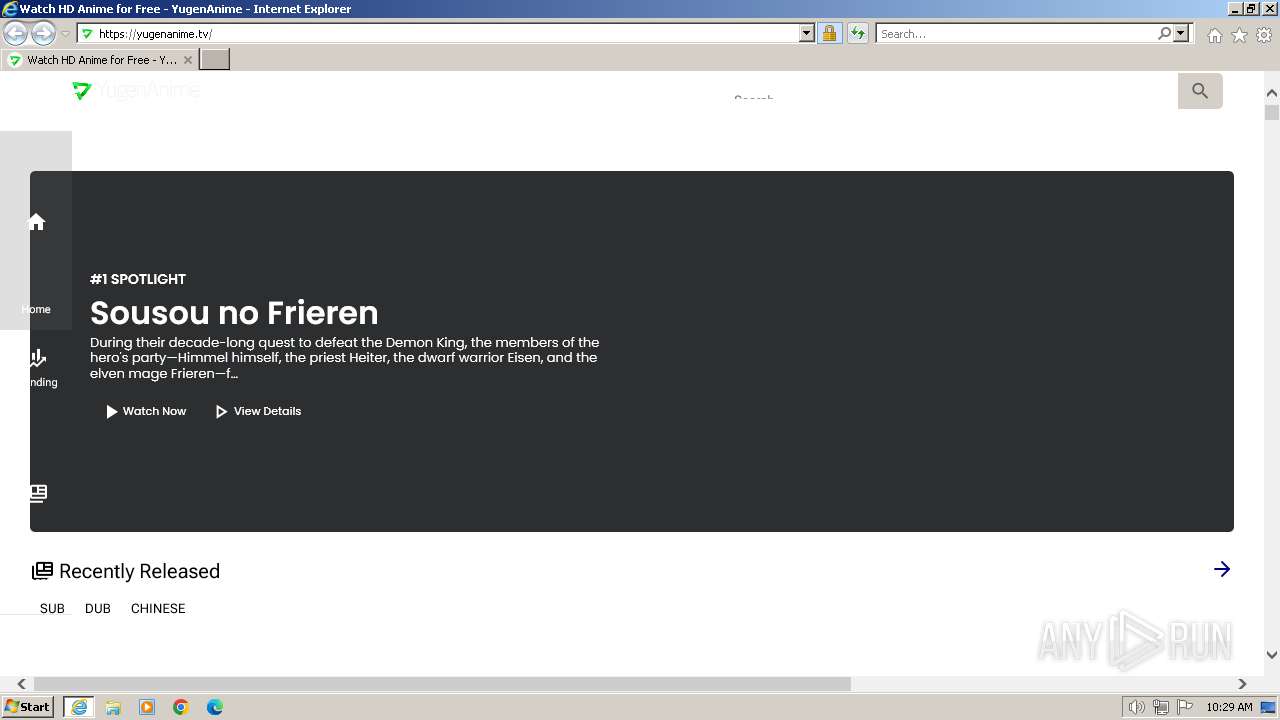Open the news sidebar icon below Trending
Image resolution: width=1280 pixels, height=720 pixels.
[38, 493]
